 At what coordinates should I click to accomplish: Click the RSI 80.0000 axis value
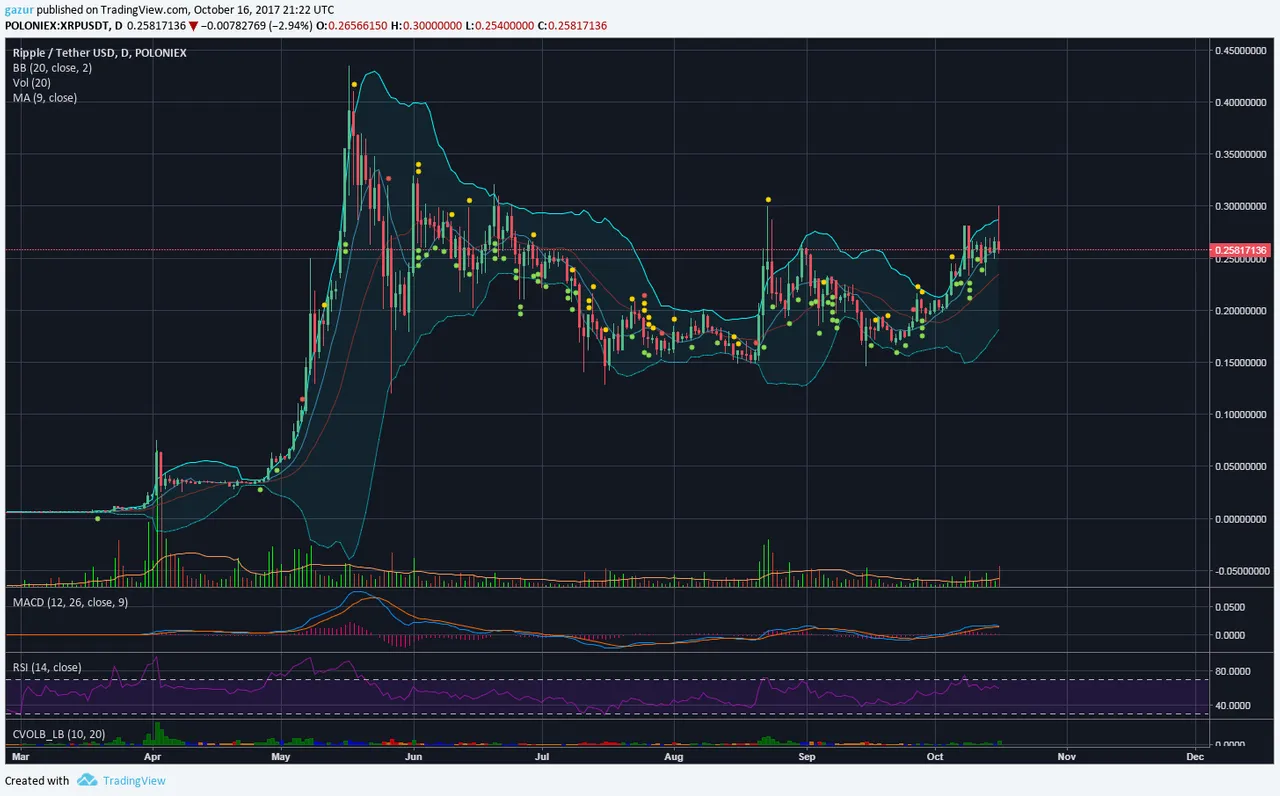click(1233, 672)
